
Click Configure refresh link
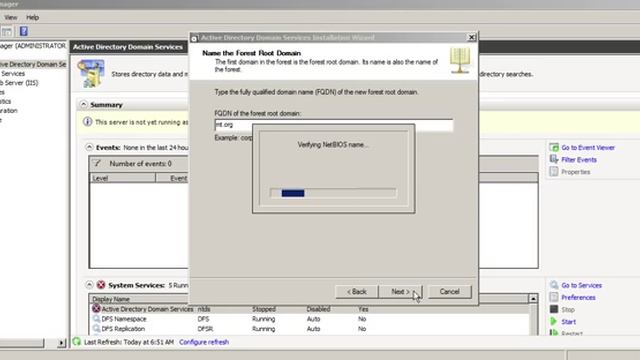point(204,342)
